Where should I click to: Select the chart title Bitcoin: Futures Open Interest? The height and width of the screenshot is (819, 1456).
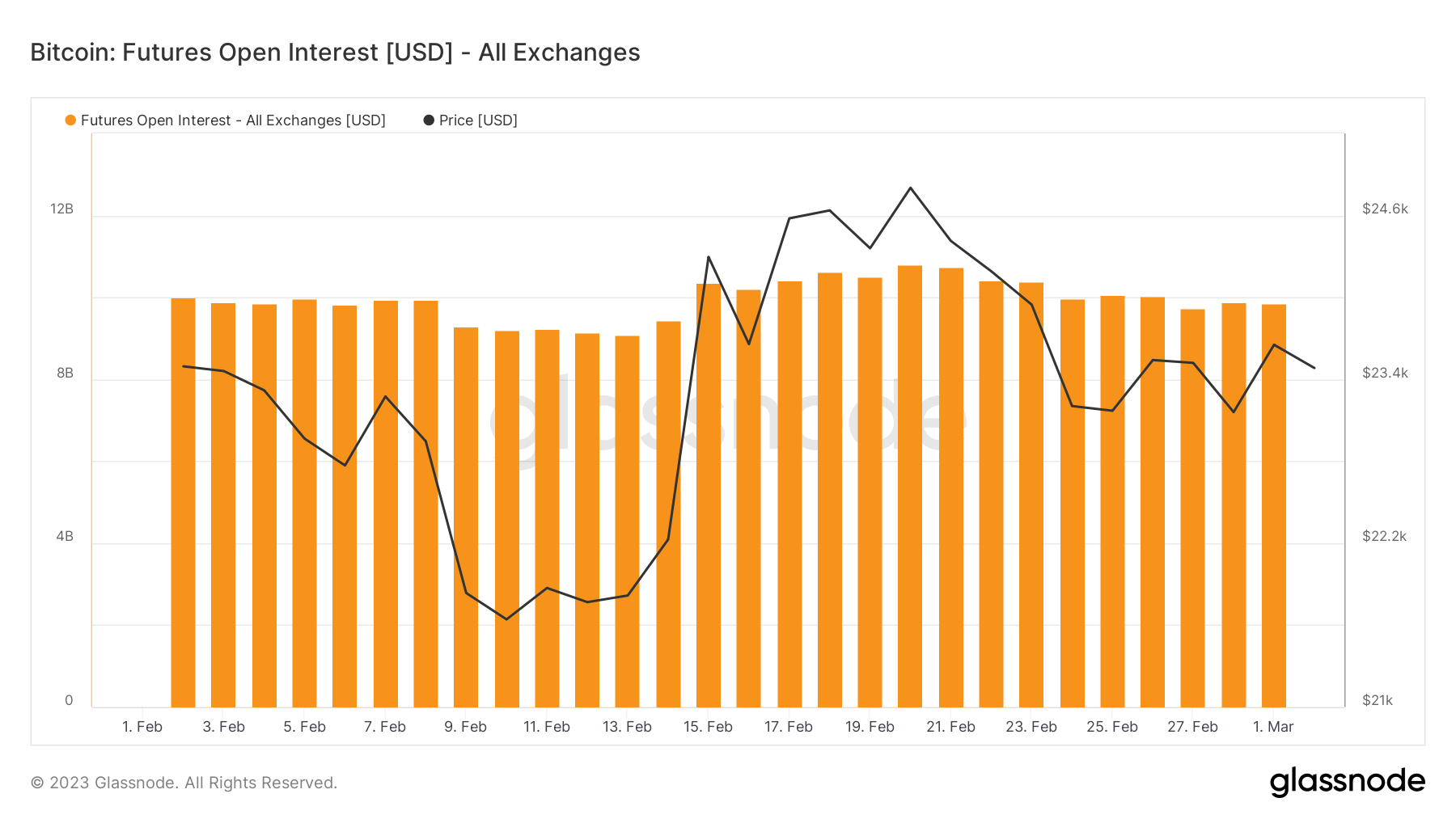[334, 52]
